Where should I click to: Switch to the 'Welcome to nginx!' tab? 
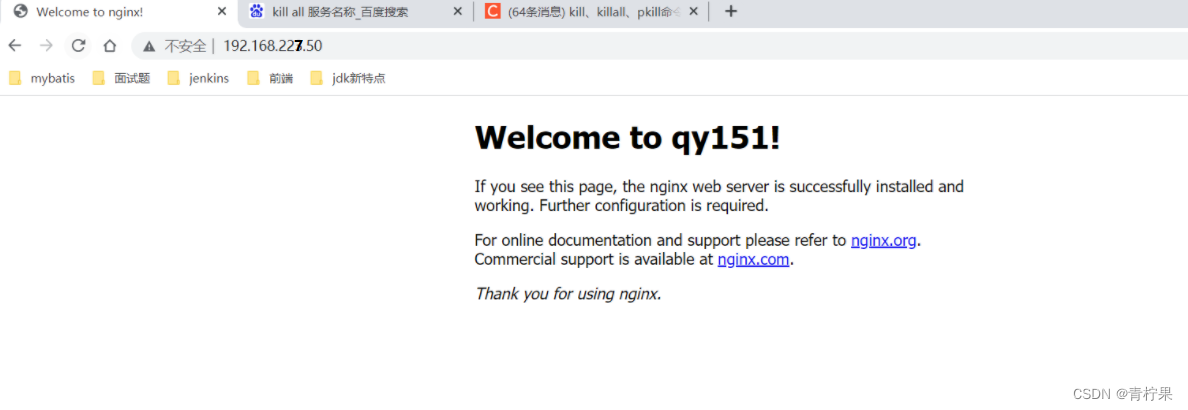119,12
